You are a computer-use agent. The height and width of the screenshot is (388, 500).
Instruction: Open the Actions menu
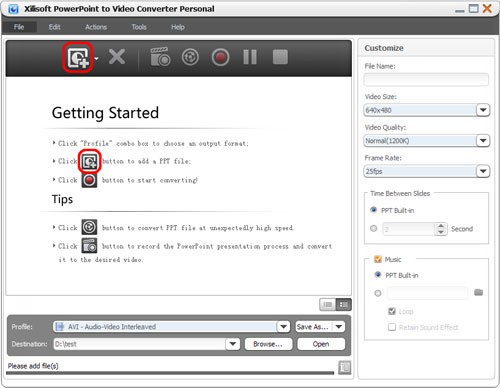(x=96, y=27)
